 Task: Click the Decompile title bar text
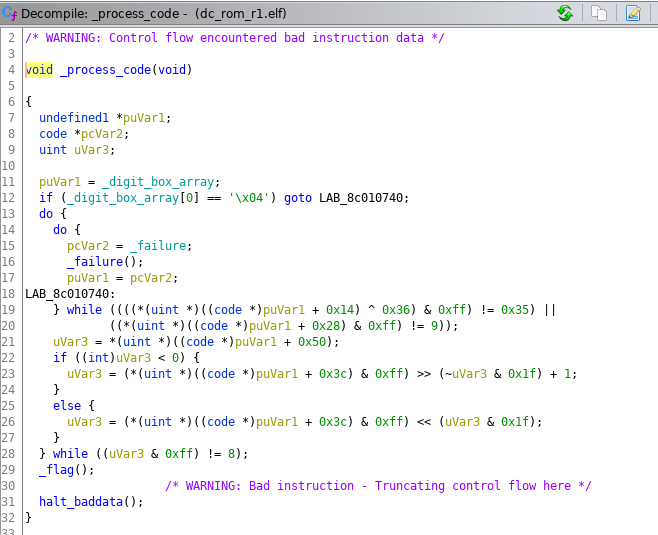(x=154, y=13)
